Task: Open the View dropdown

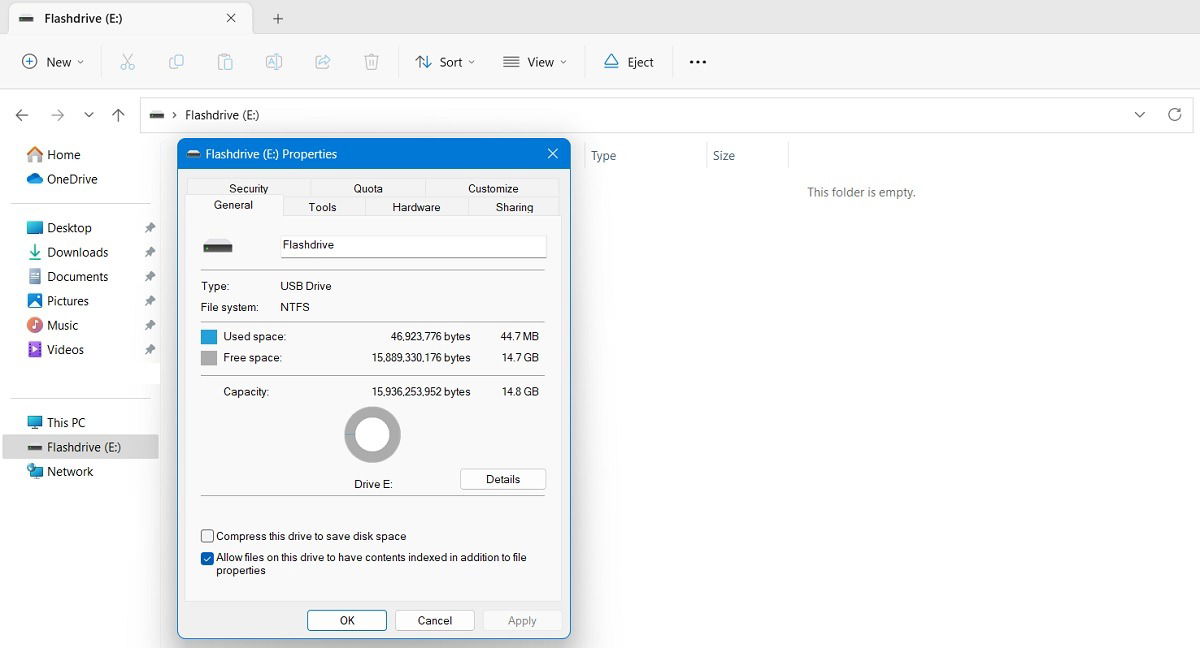Action: [536, 61]
